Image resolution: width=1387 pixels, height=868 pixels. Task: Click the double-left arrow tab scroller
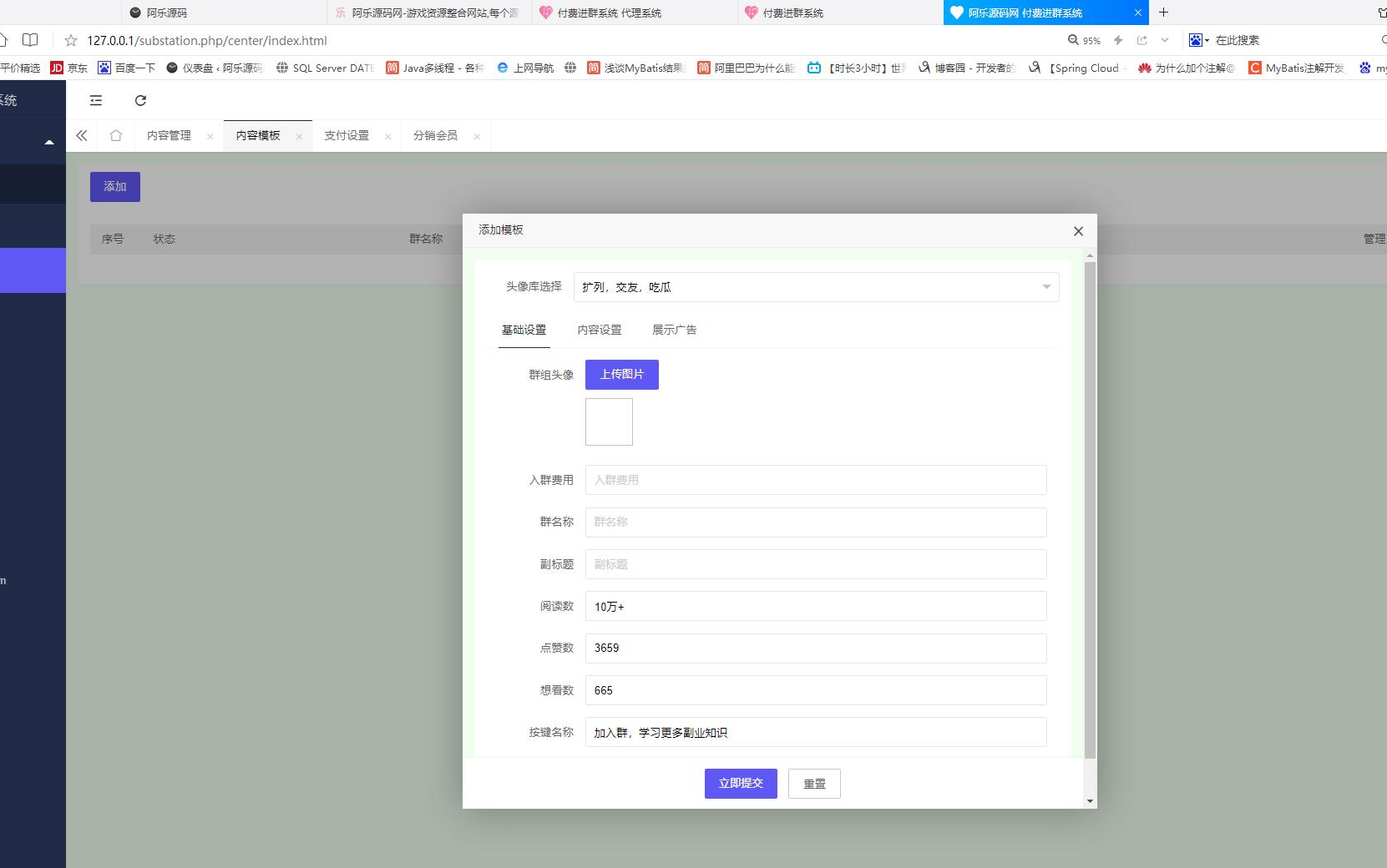click(x=82, y=135)
